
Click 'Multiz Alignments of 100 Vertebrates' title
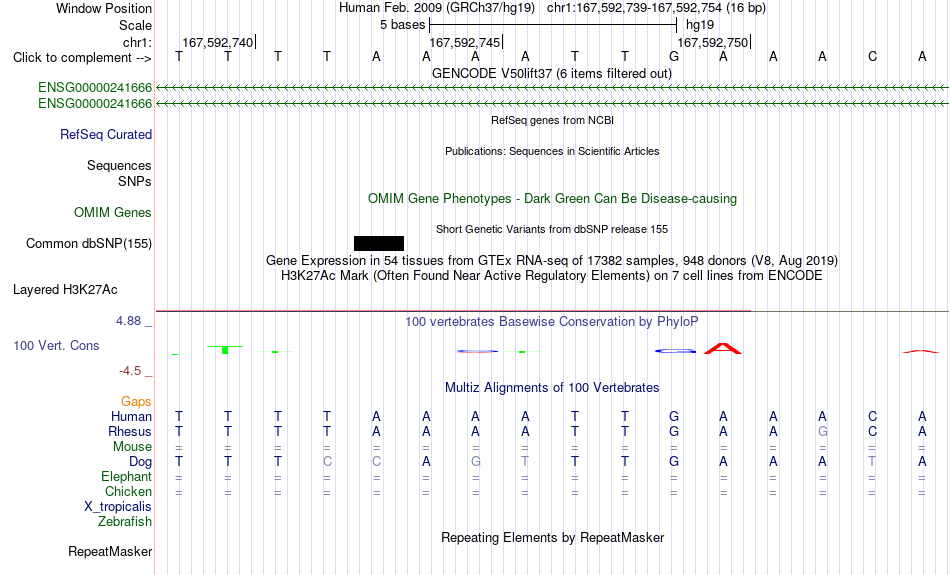tap(552, 388)
